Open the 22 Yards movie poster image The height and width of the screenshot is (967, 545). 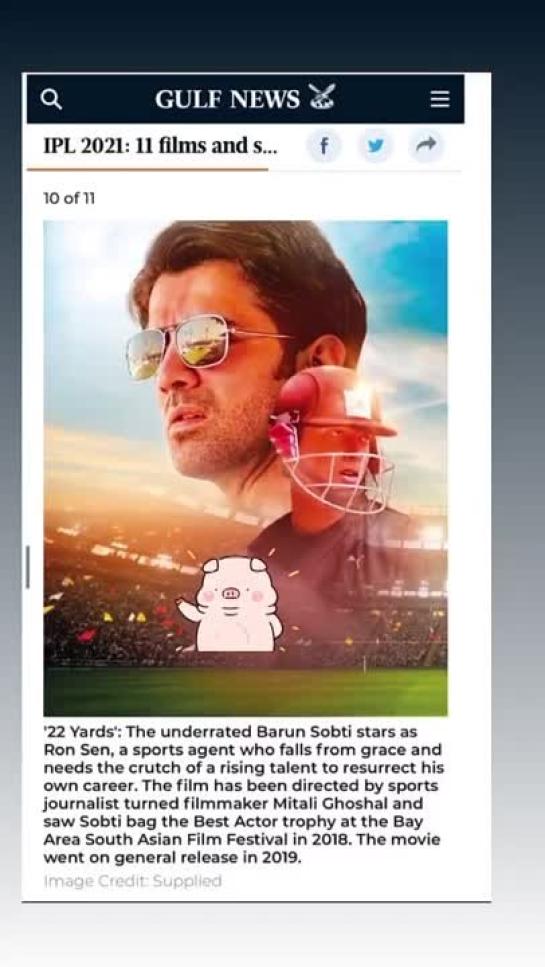245,468
